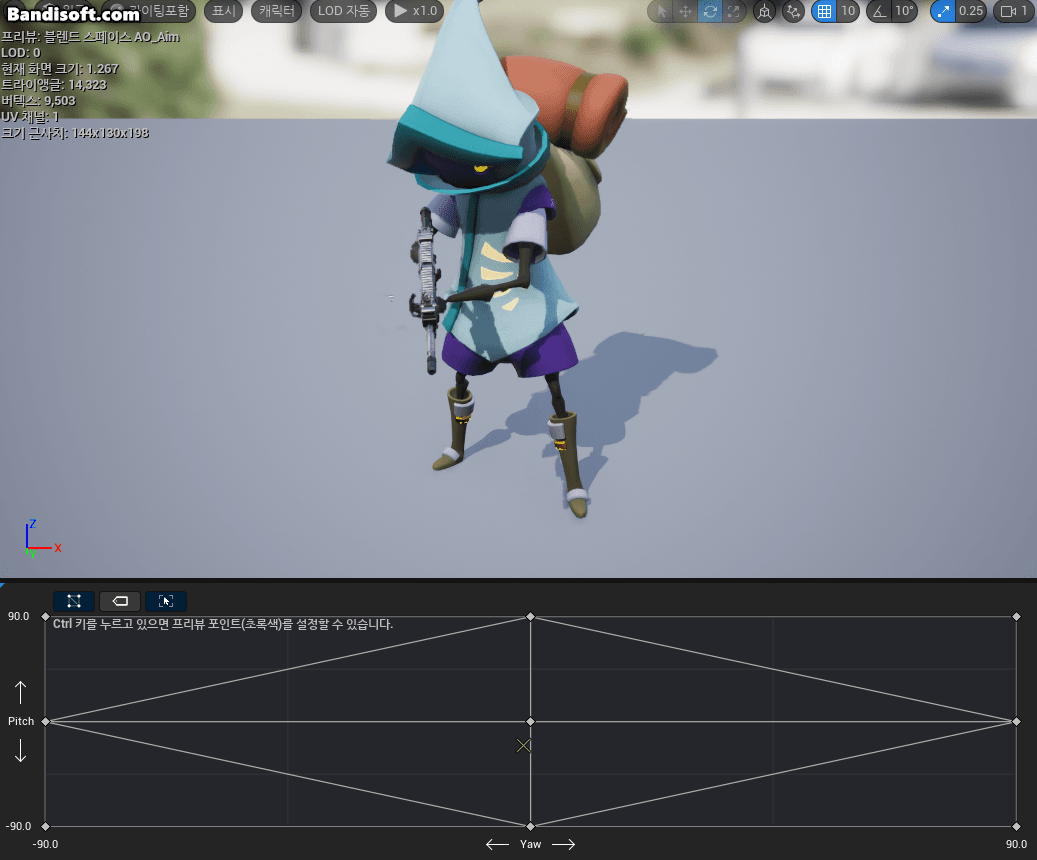Select sample at Yaw 90, Pitch 90
The image size is (1037, 860).
(1016, 617)
